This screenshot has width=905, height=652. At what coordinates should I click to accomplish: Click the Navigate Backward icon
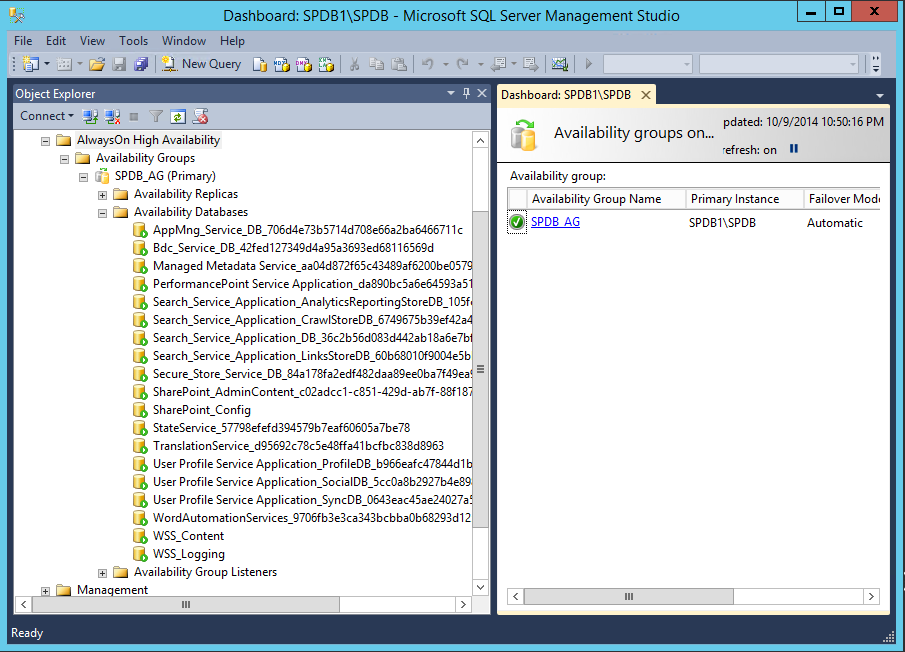498,64
